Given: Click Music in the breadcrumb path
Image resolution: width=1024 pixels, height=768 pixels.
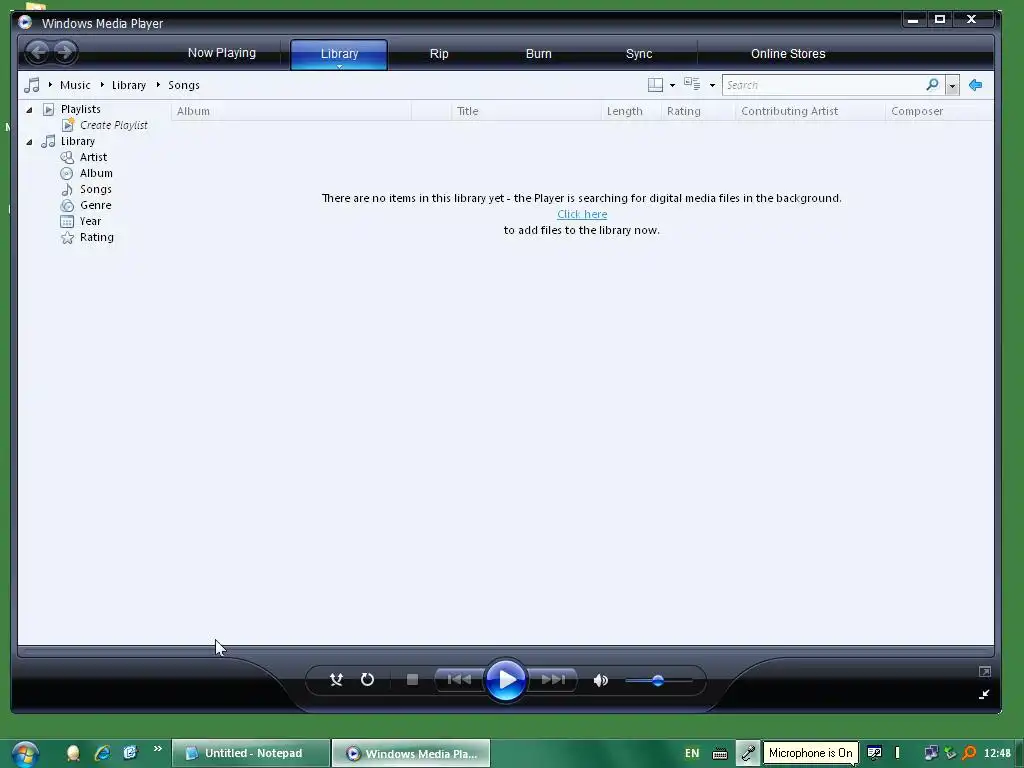Looking at the screenshot, I should tap(75, 85).
